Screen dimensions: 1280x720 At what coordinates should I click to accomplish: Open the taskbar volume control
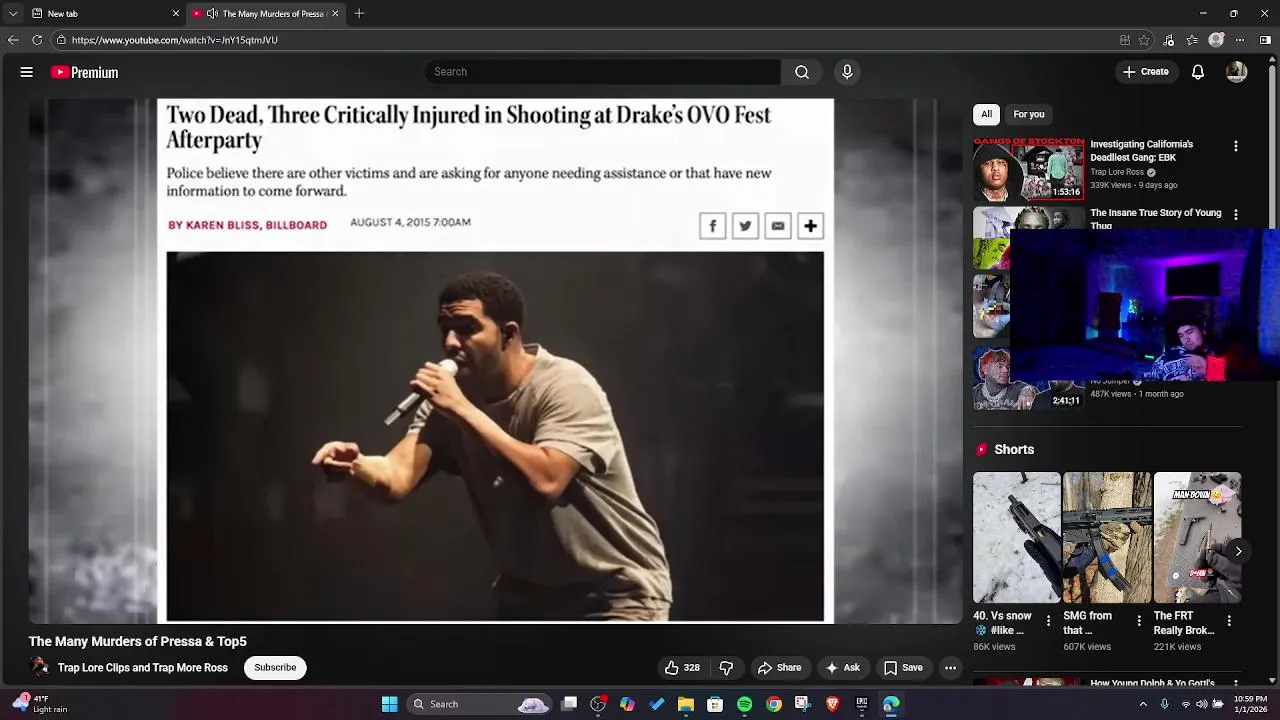click(1202, 704)
